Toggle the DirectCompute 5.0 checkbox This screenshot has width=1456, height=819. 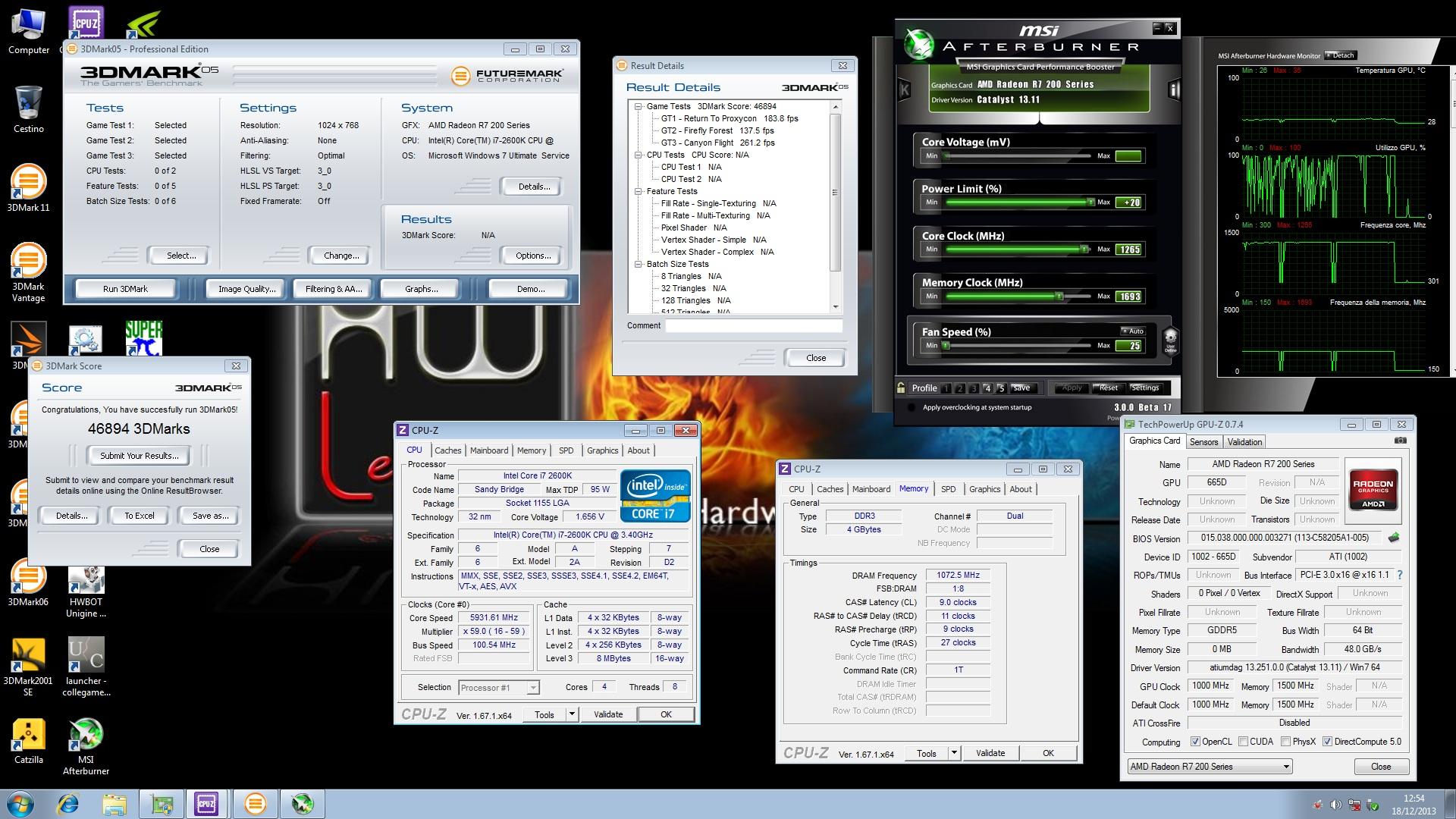click(x=1327, y=742)
